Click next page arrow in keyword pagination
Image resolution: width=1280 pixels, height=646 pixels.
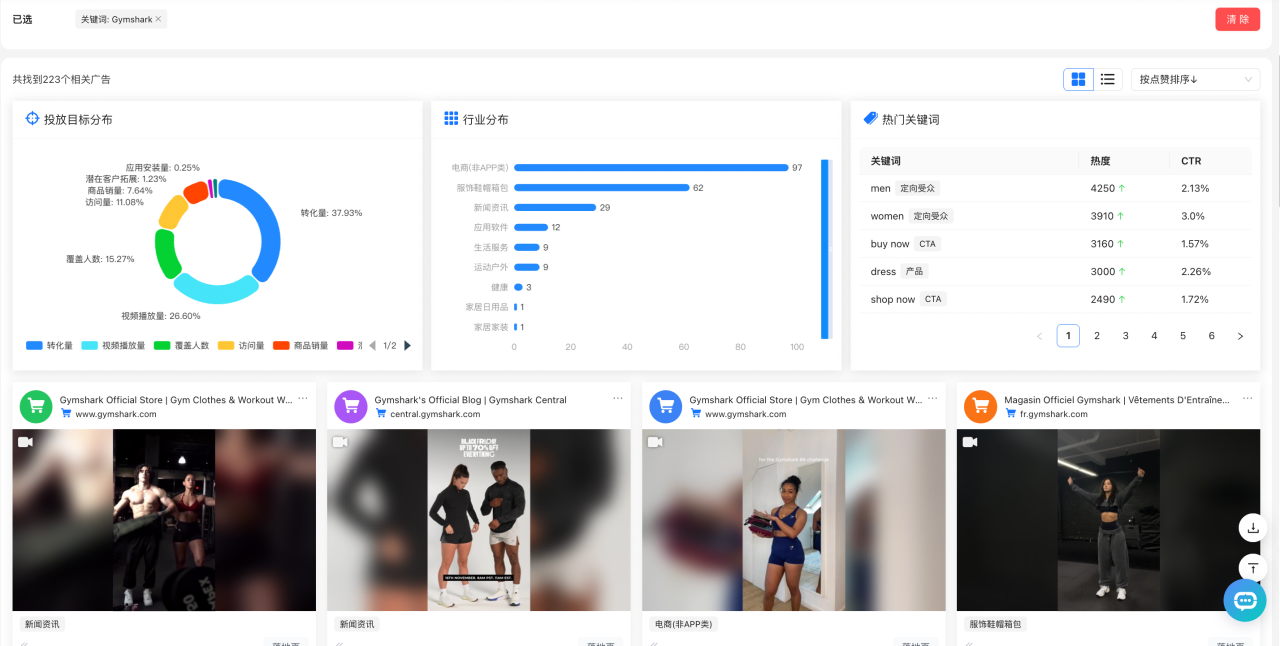[1240, 336]
